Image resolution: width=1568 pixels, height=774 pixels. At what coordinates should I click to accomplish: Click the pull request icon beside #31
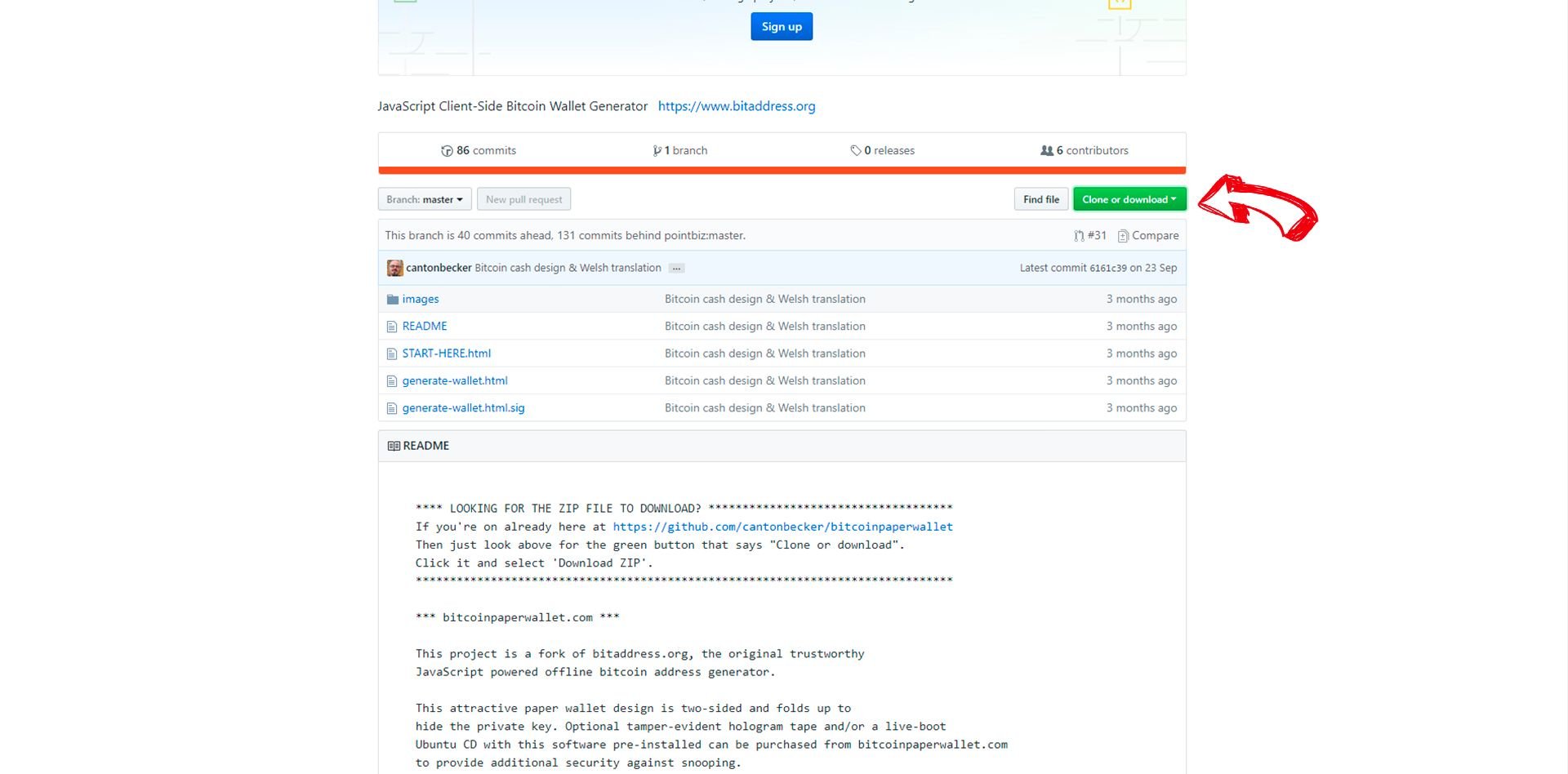click(1079, 236)
